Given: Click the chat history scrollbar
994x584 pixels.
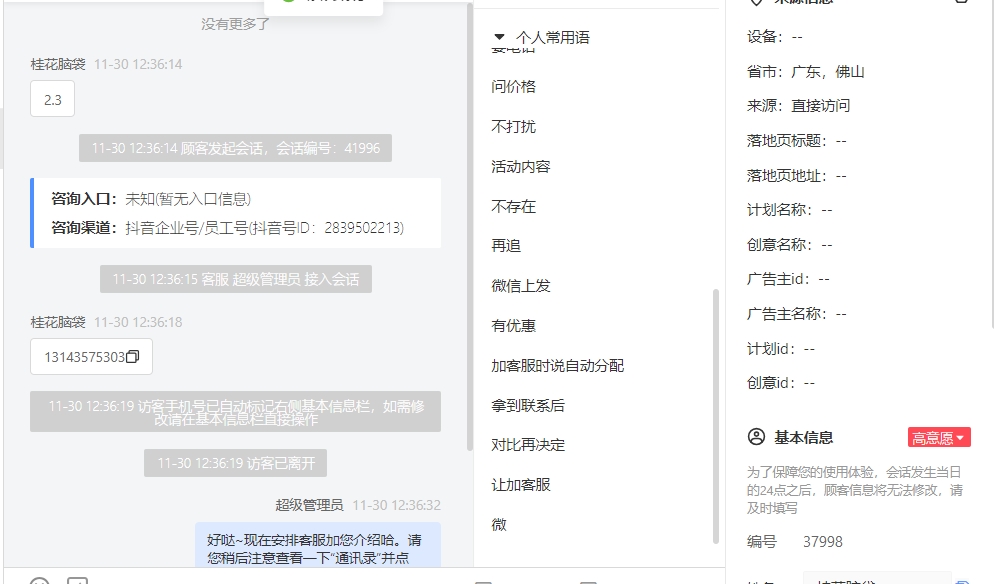Looking at the screenshot, I should click(x=470, y=228).
